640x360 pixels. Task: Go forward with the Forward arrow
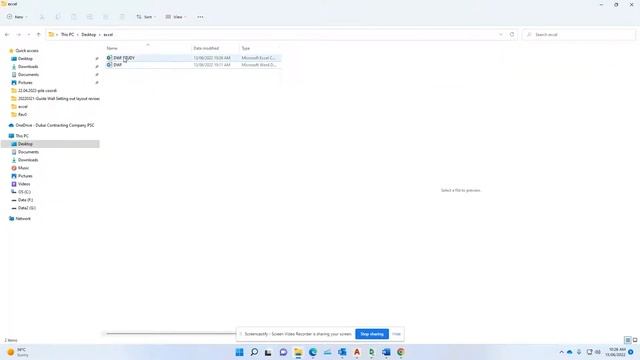pos(18,35)
